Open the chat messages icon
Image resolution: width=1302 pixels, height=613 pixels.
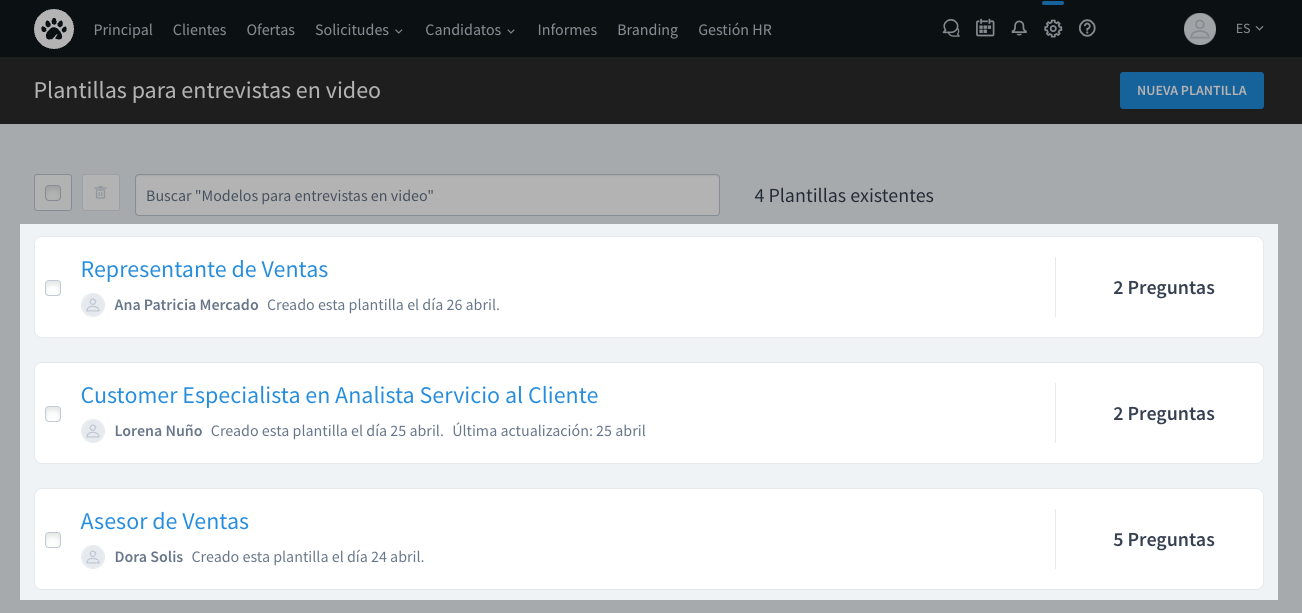[951, 29]
